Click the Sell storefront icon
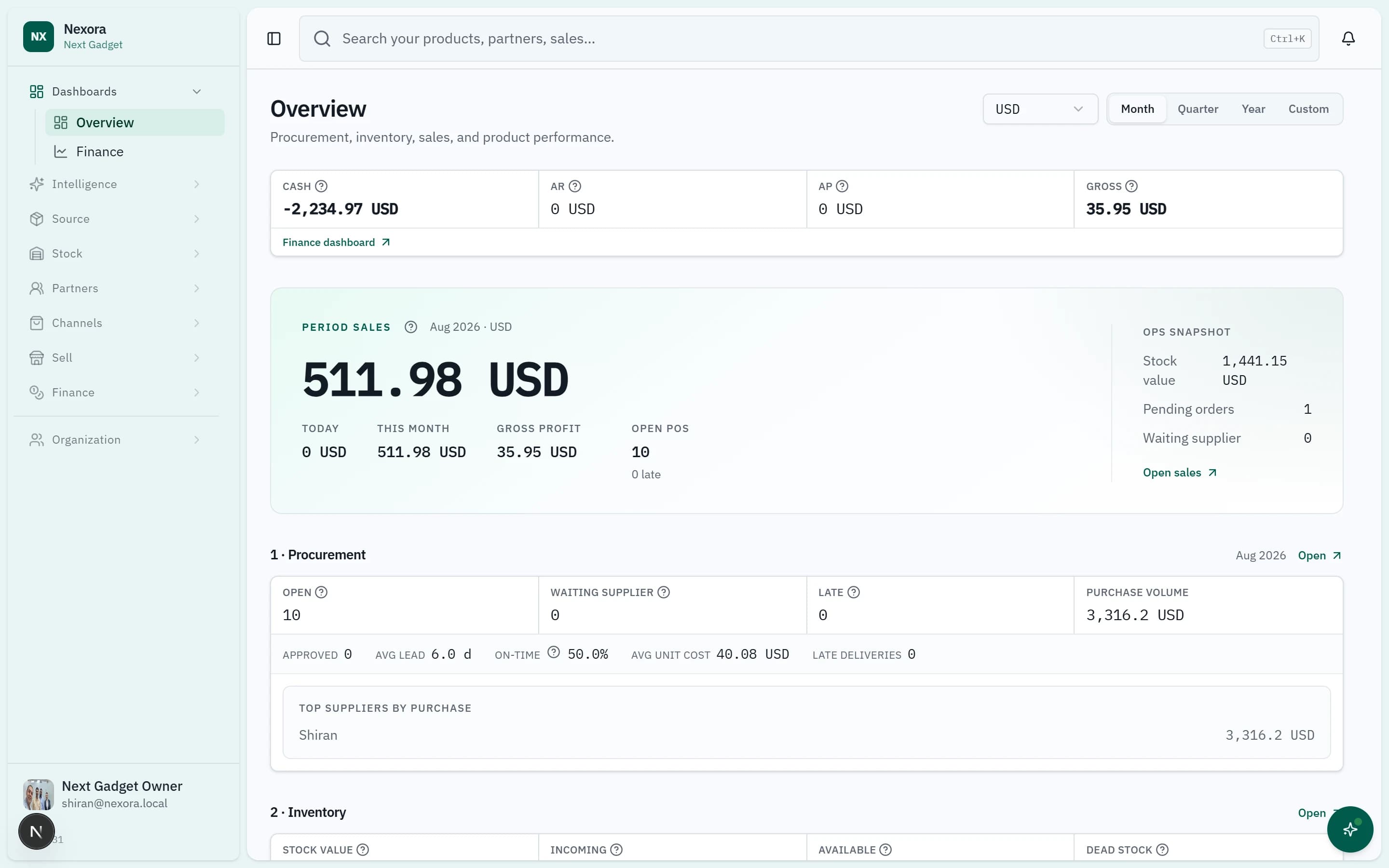 (36, 358)
